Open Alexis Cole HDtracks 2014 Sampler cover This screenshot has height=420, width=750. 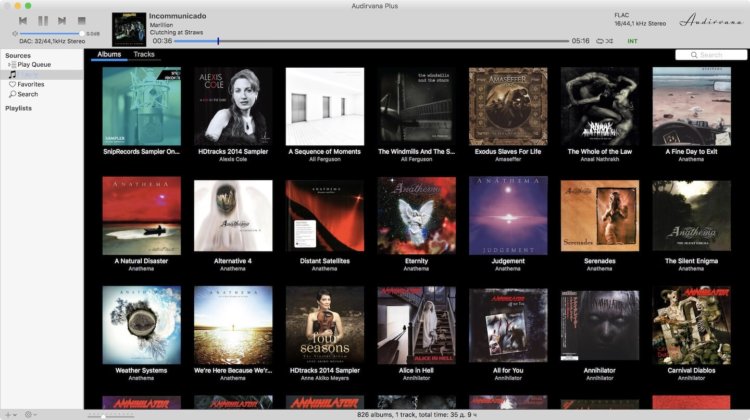click(x=233, y=106)
